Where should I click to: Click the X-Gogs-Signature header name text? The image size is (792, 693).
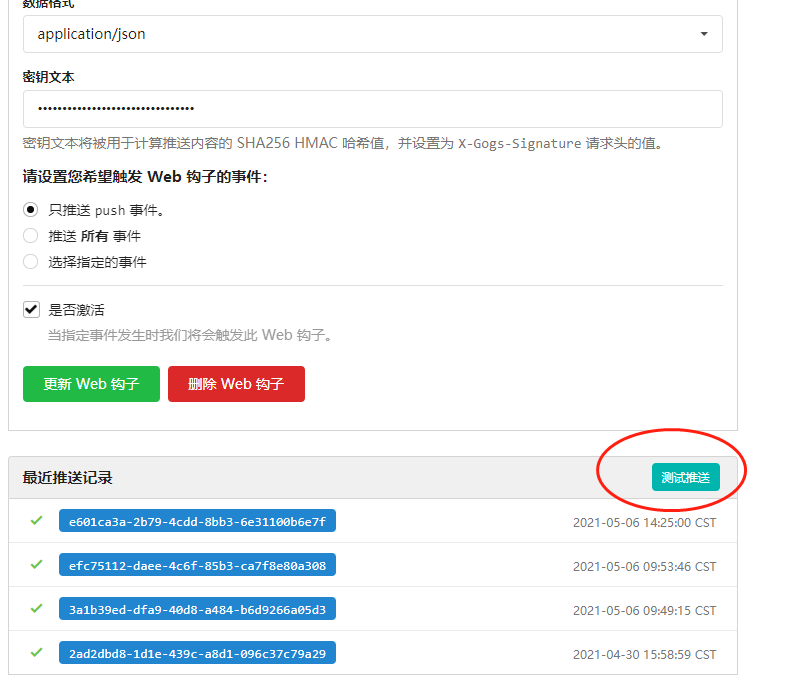520,144
